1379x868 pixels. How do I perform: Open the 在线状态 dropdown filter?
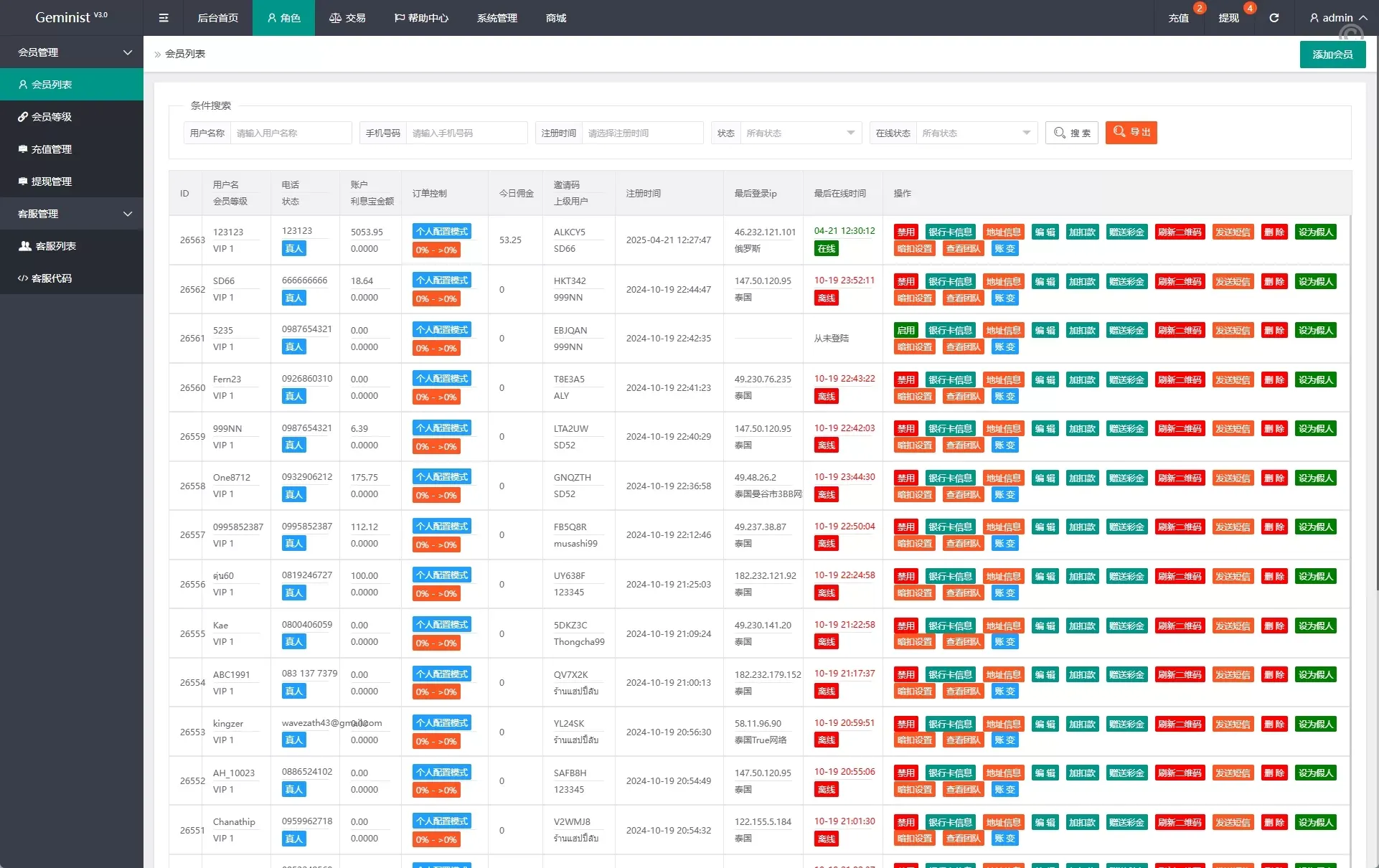pyautogui.click(x=976, y=133)
